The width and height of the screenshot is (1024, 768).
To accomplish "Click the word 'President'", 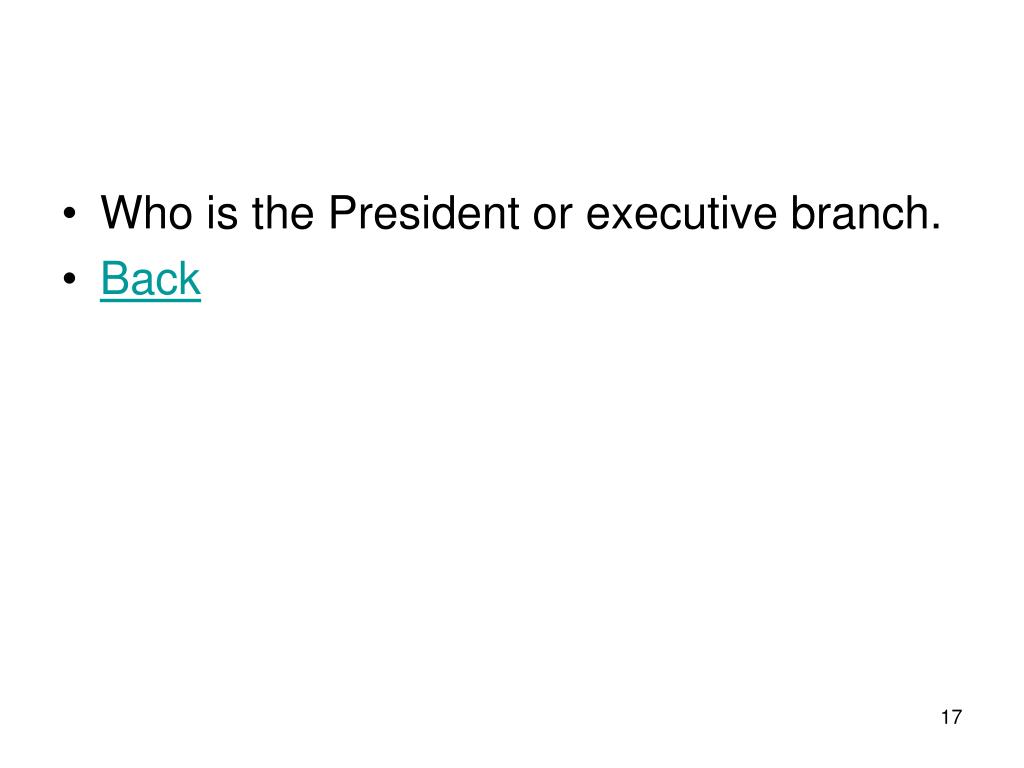I will [423, 212].
